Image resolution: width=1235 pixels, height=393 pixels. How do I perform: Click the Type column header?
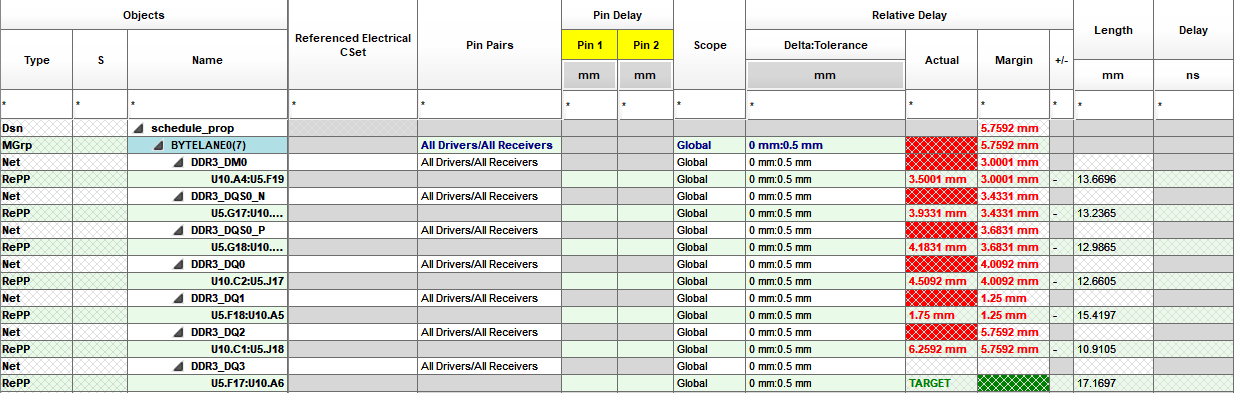coord(37,60)
